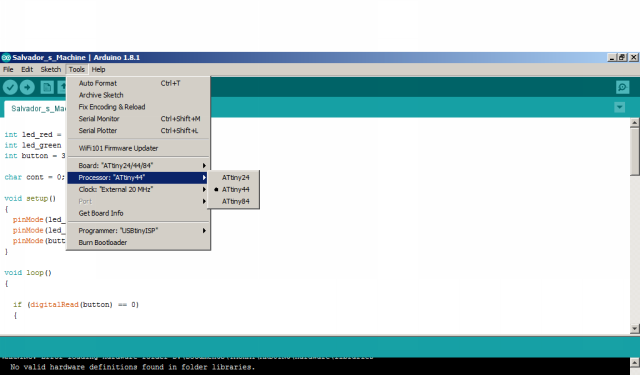The width and height of the screenshot is (640, 375).
Task: Click the 'char cont = 0;' line
Action: [x=34, y=177]
